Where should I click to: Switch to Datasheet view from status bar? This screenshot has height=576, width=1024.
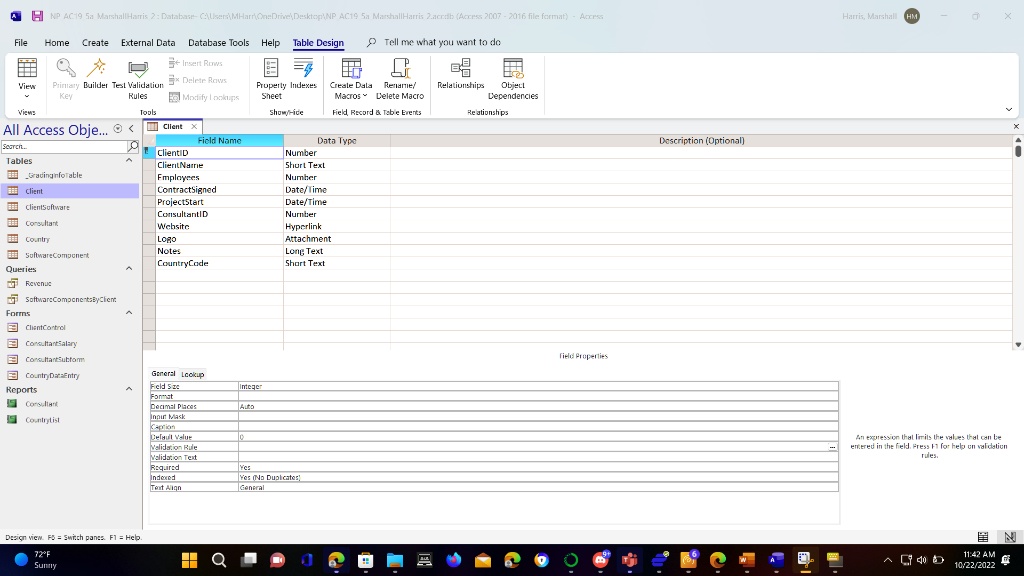click(x=984, y=537)
